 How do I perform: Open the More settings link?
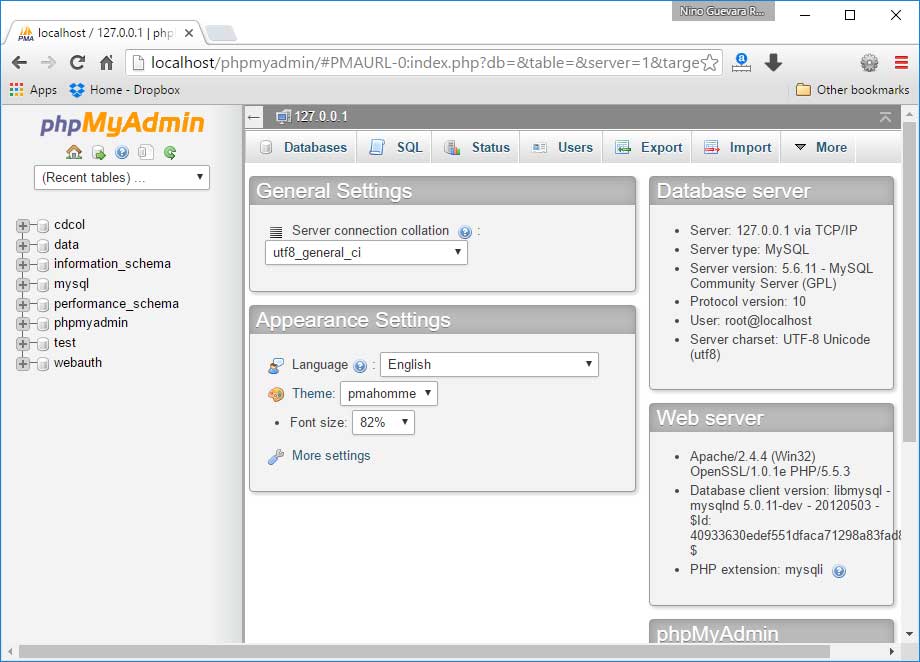coord(331,456)
